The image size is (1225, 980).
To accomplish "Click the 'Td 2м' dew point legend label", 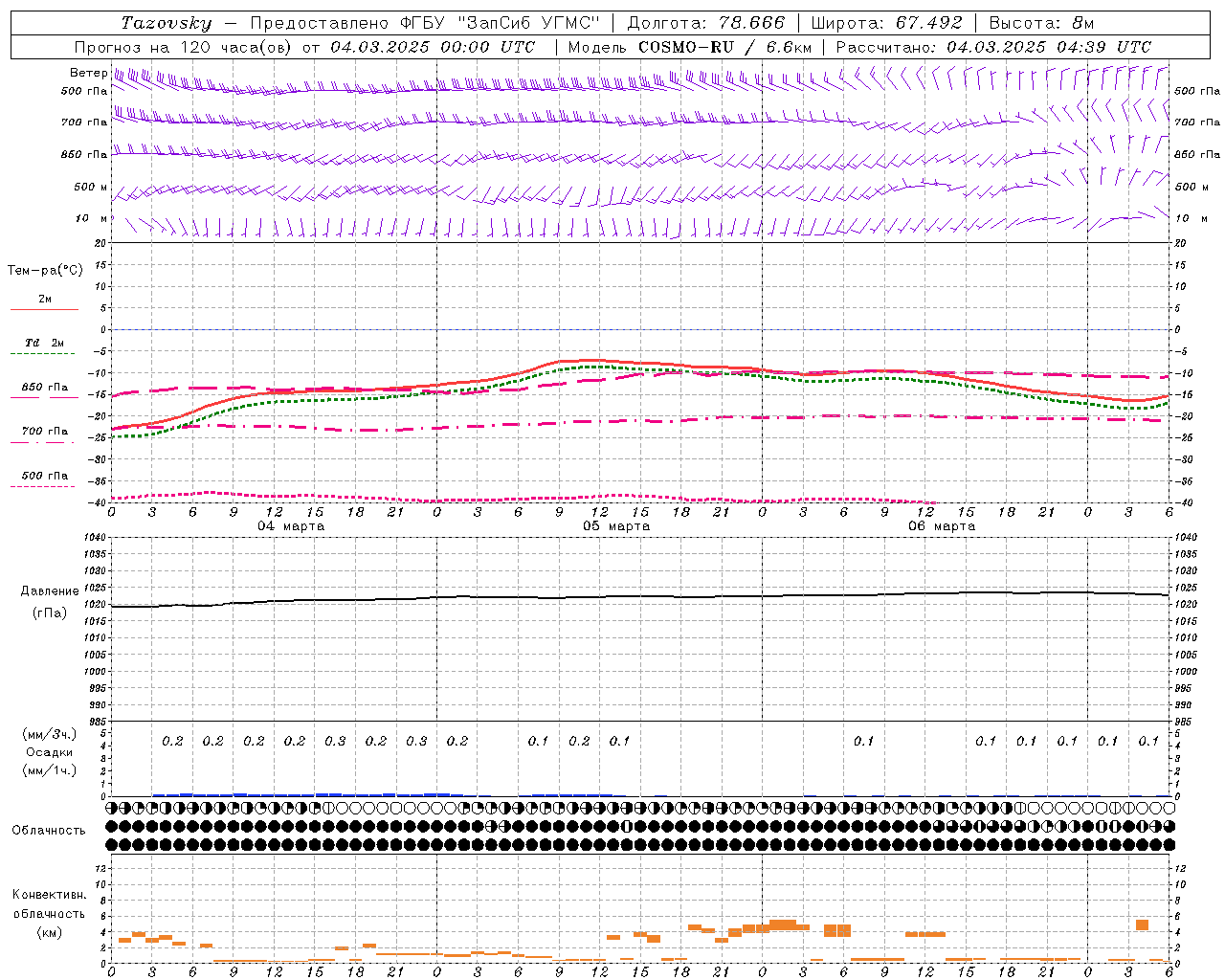I will point(45,343).
